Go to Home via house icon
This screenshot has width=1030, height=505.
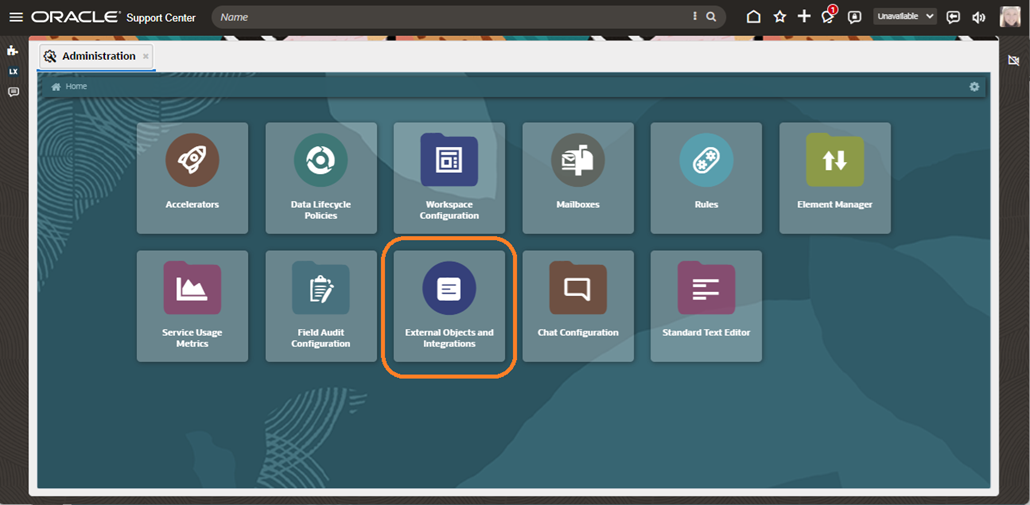point(754,17)
